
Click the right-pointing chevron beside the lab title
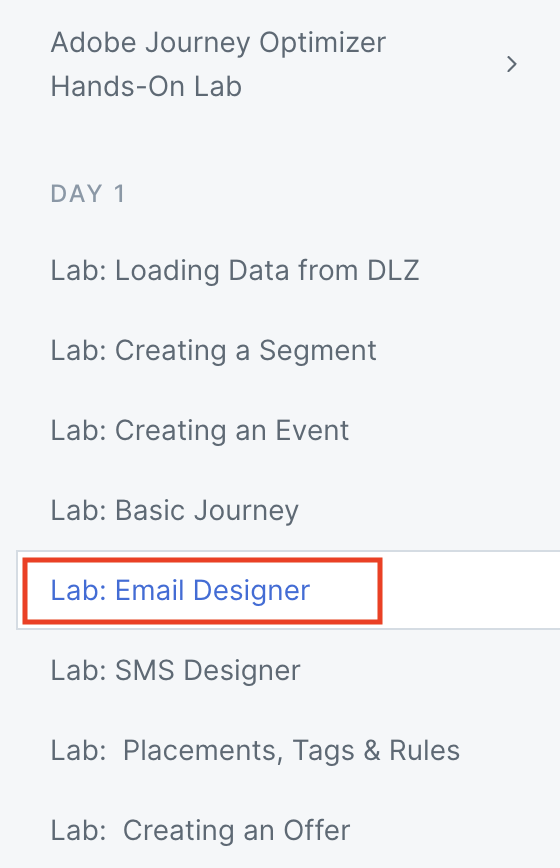click(x=512, y=64)
